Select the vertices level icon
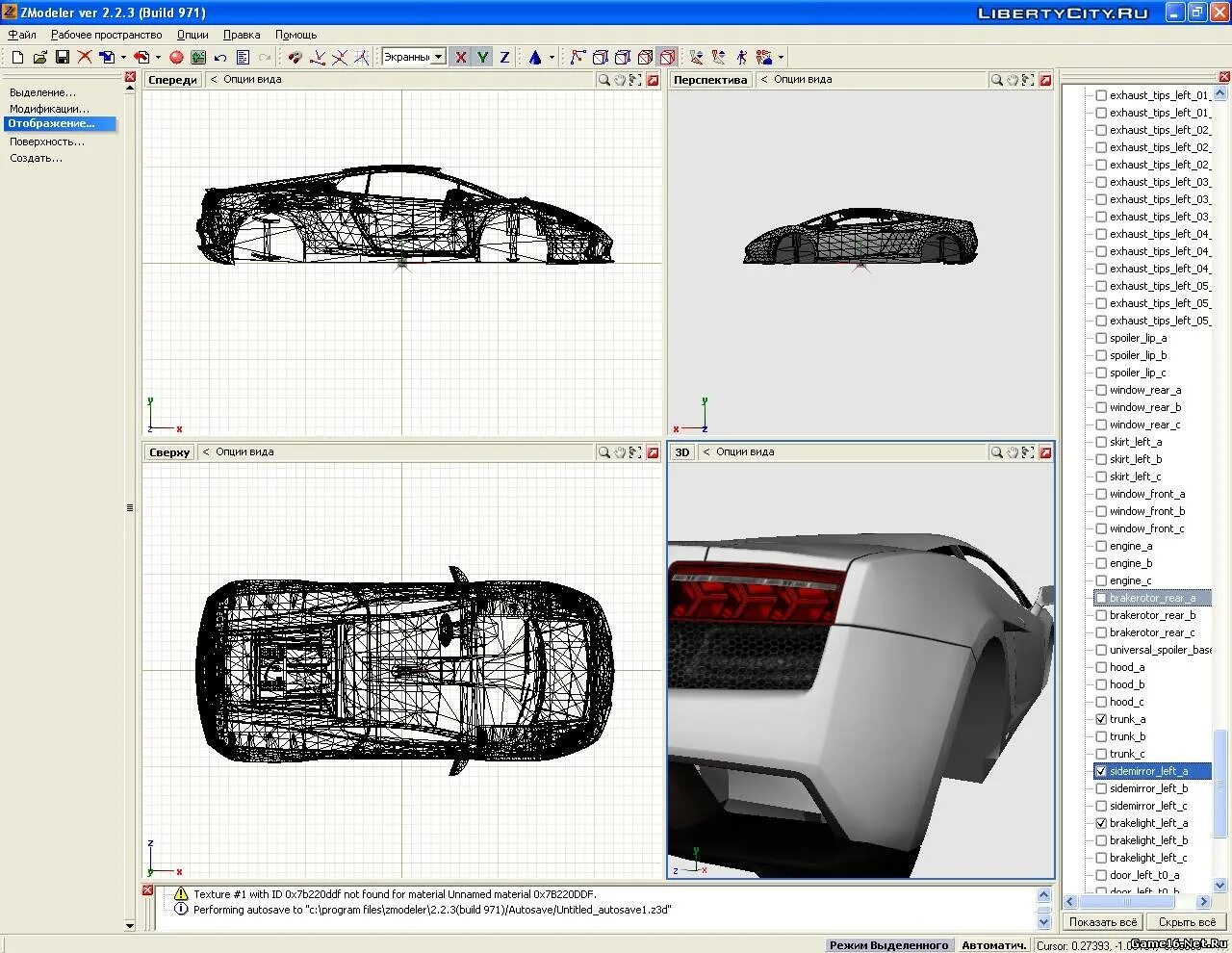Image resolution: width=1232 pixels, height=953 pixels. tap(577, 58)
